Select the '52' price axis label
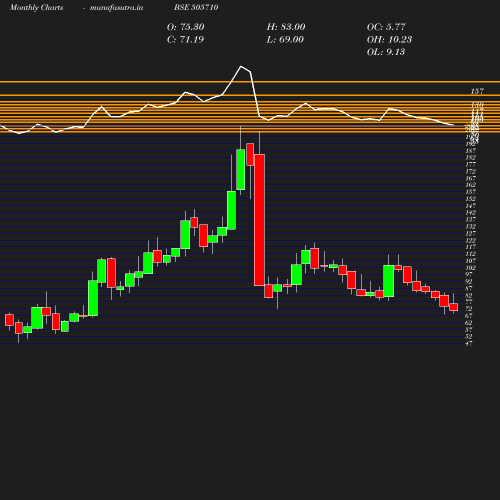Image resolution: width=500 pixels, height=500 pixels. 469,336
